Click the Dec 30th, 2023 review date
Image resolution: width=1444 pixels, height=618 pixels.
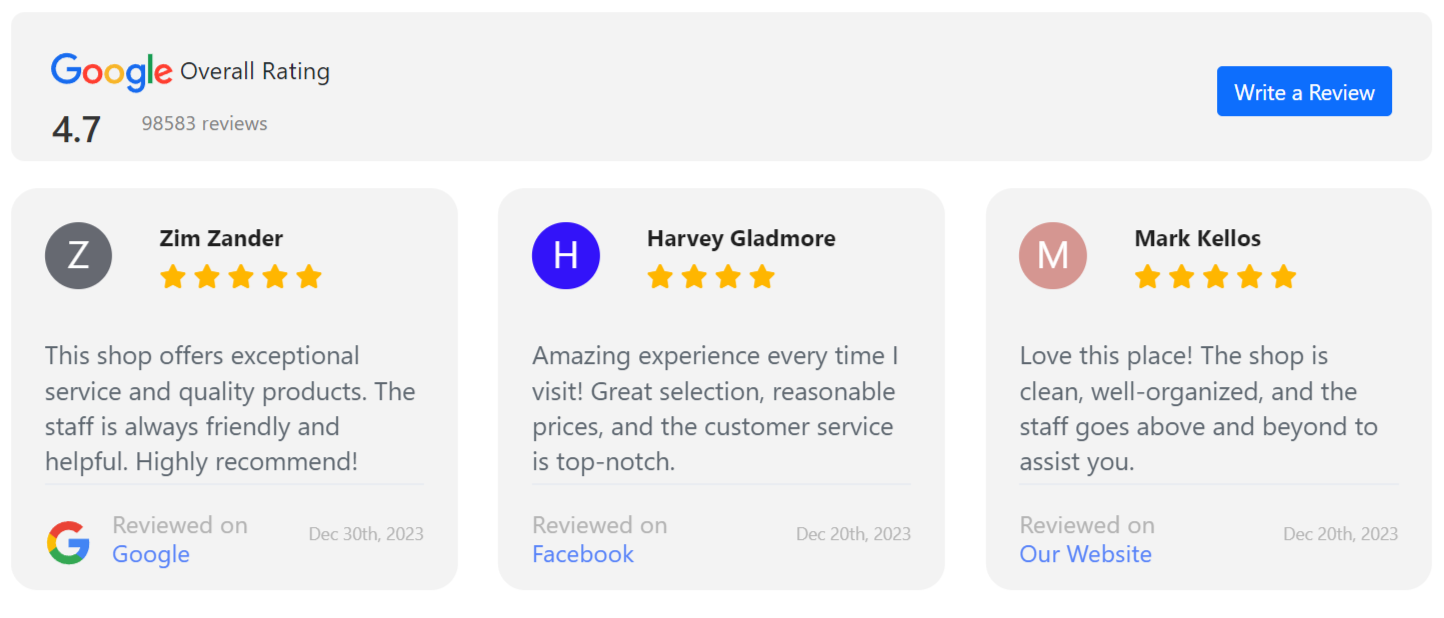[x=366, y=534]
